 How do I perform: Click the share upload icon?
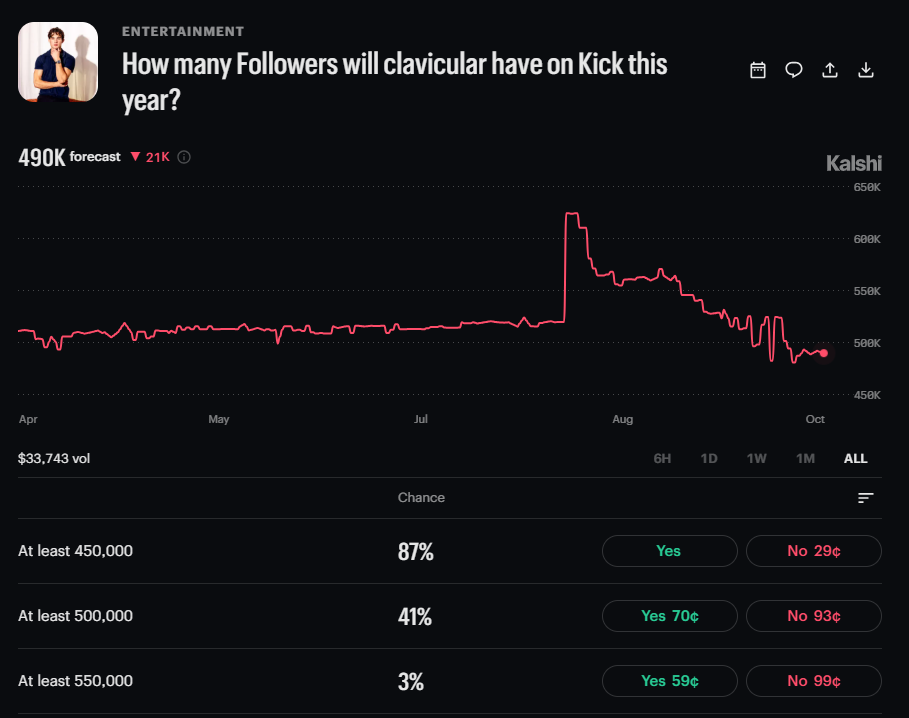click(830, 70)
